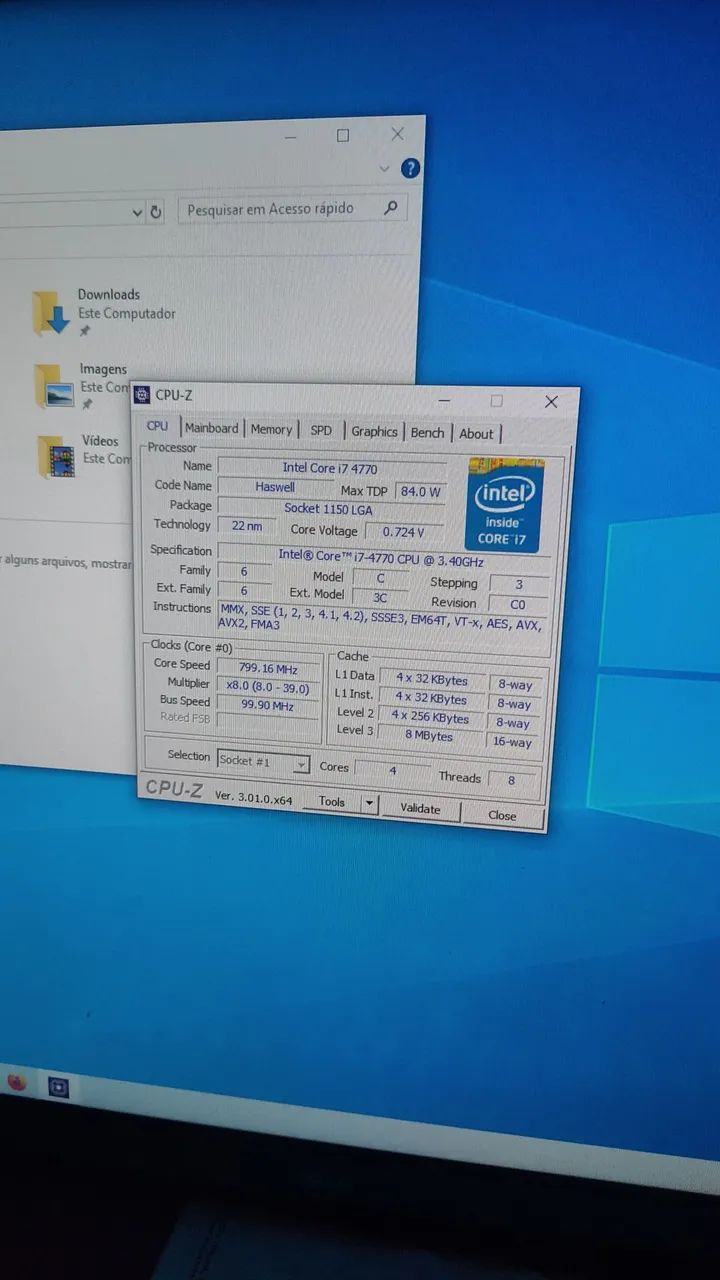Click the Explorer help question mark icon
720x1280 pixels.
click(x=410, y=168)
